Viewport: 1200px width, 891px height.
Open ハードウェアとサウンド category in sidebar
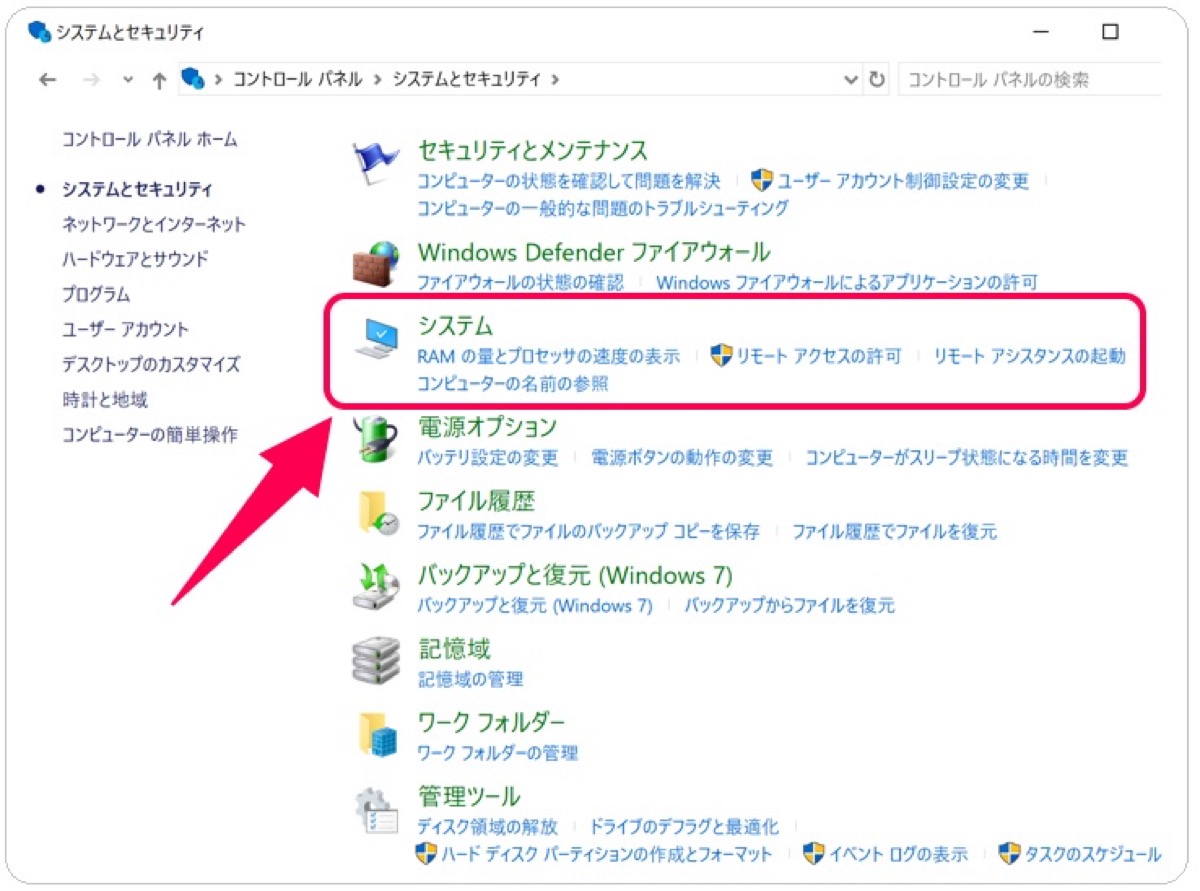tap(135, 259)
